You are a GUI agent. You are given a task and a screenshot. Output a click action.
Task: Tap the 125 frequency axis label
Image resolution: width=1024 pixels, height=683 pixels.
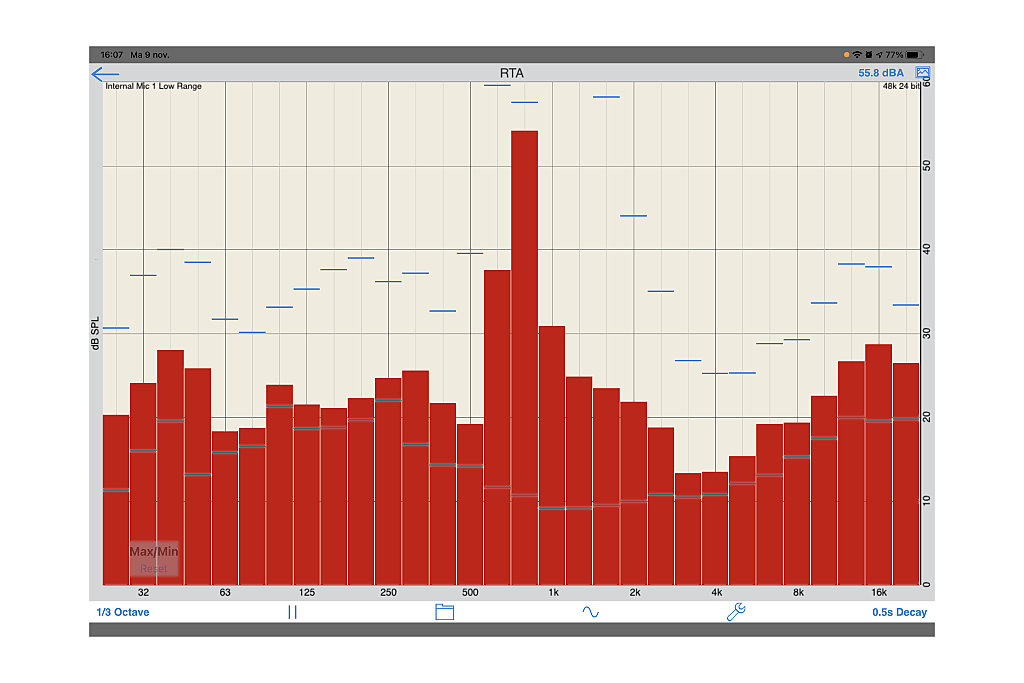307,592
